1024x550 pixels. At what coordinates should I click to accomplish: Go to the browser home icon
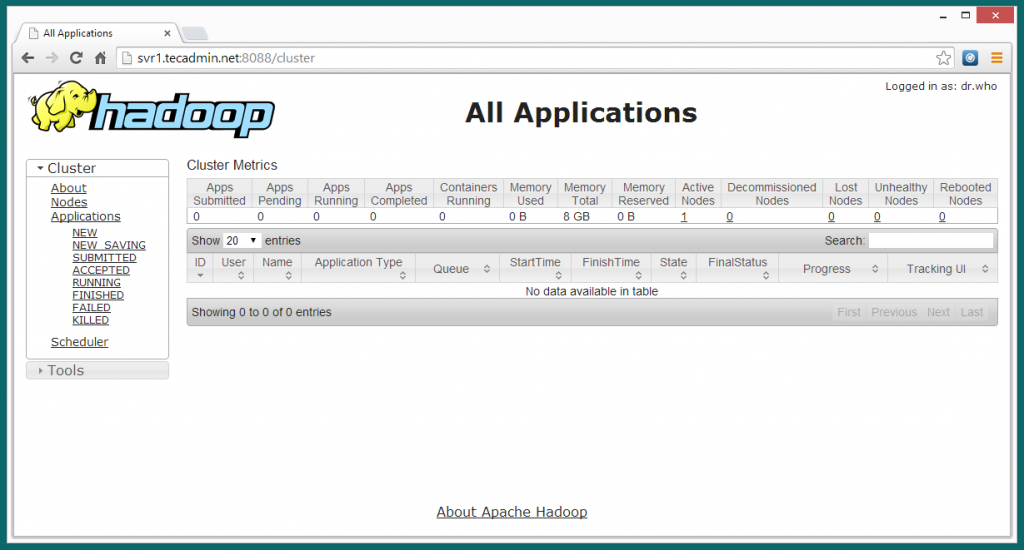(100, 58)
